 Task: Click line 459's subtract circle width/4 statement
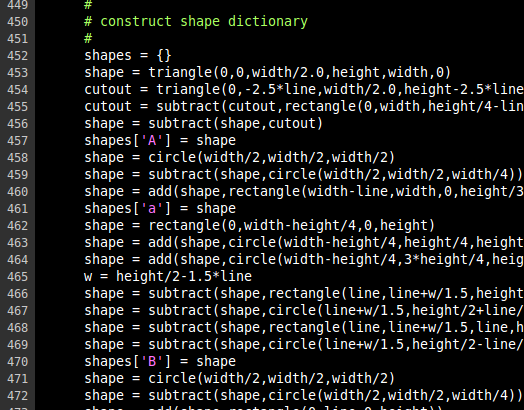(x=303, y=175)
